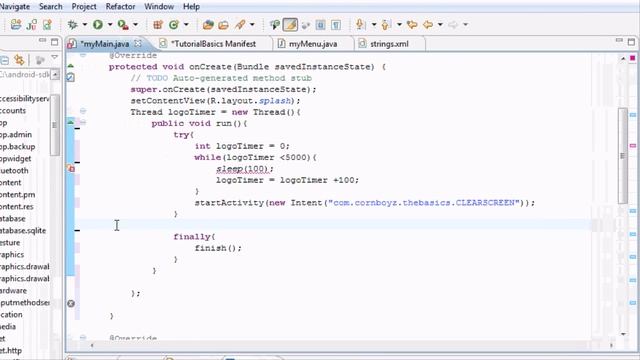Switch to strings.xml tab
The width and height of the screenshot is (640, 360).
pos(389,44)
